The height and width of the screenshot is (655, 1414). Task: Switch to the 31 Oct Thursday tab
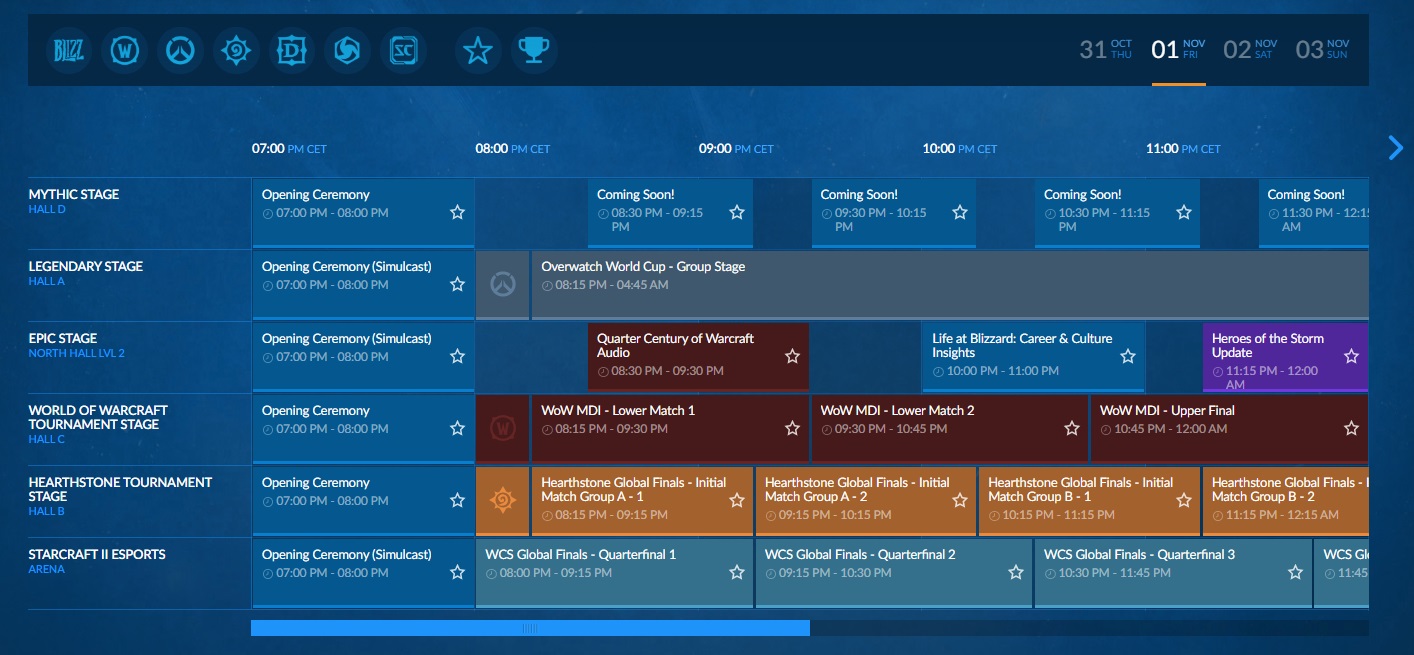(1106, 49)
